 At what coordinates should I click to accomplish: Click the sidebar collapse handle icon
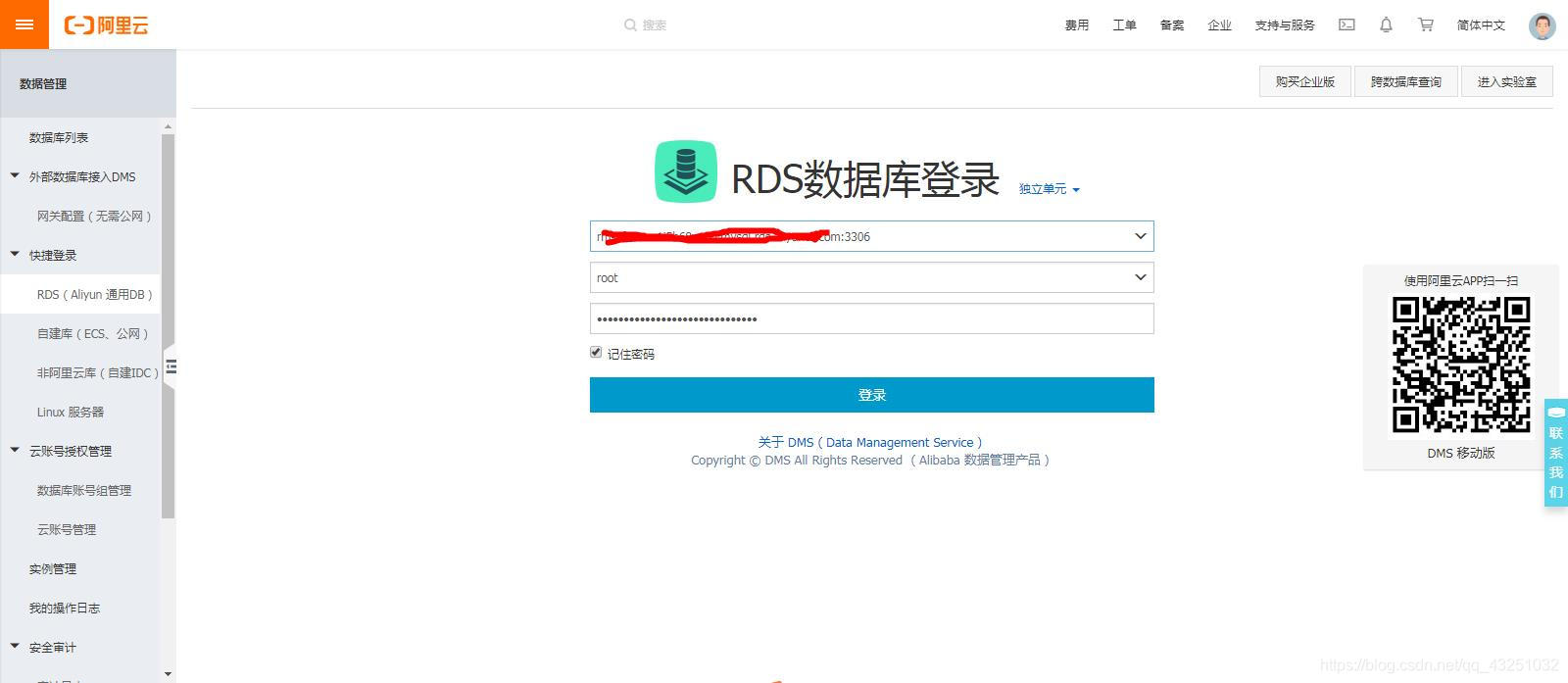tap(171, 366)
